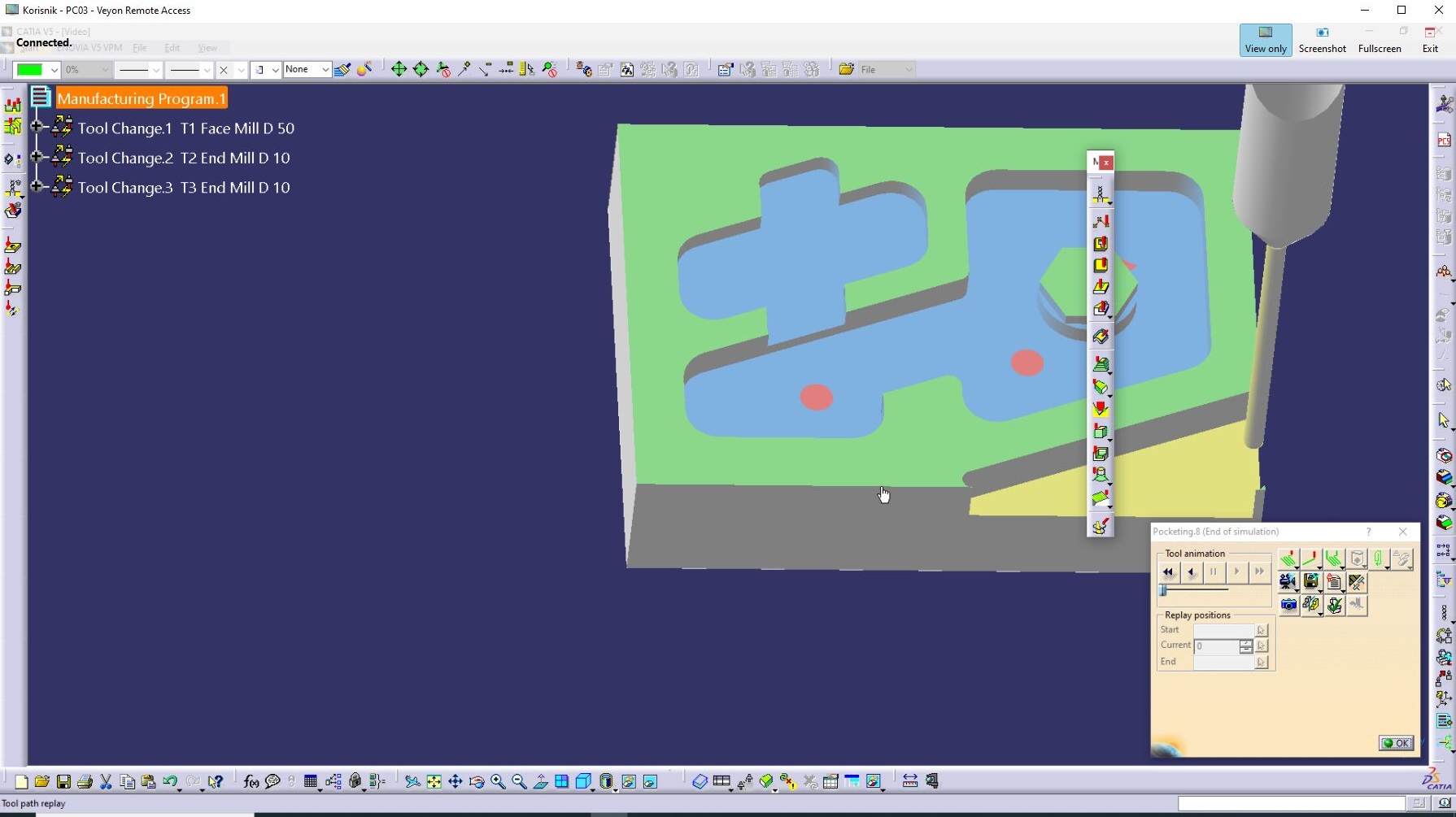Click the Formula f(x) icon

click(251, 782)
